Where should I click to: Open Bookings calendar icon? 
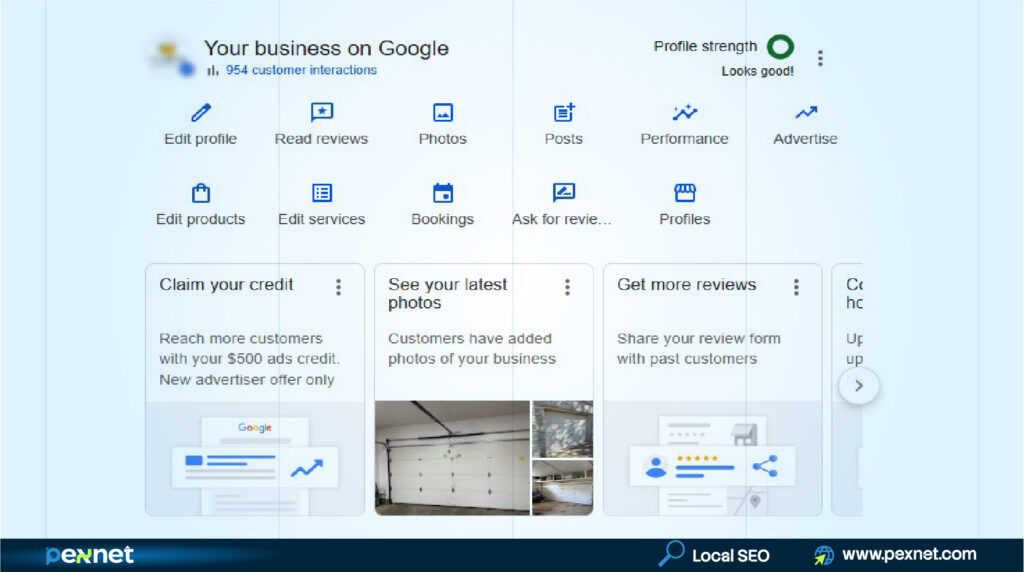[x=443, y=193]
